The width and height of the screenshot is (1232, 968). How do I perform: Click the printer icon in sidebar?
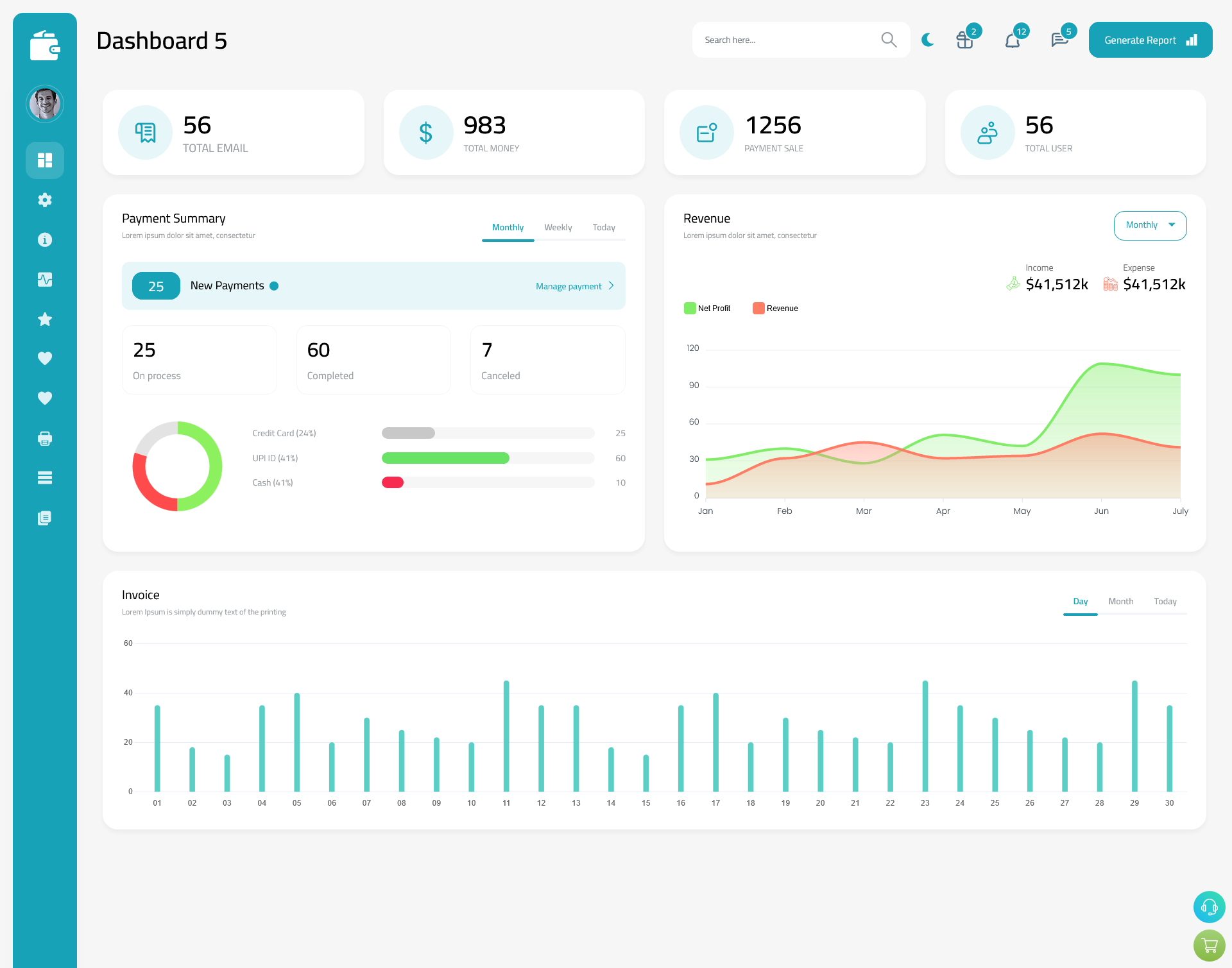click(44, 438)
